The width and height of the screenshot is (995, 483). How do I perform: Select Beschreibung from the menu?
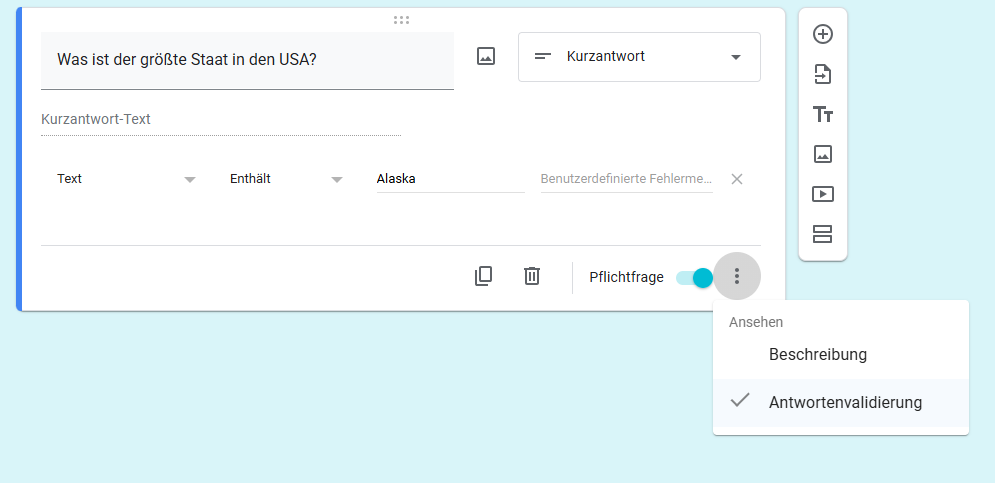pyautogui.click(x=841, y=354)
